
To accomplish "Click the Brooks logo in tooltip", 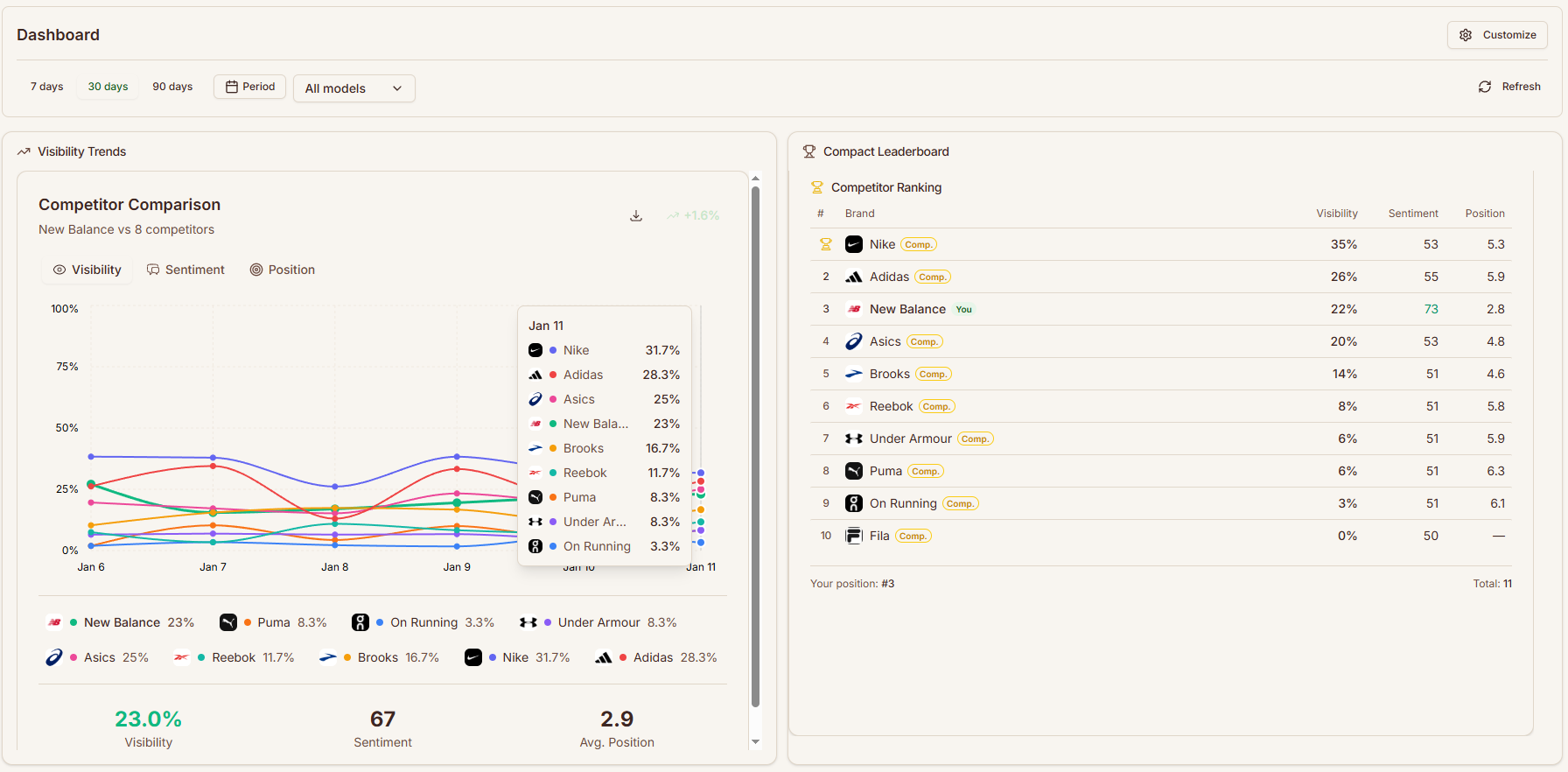I will point(535,448).
